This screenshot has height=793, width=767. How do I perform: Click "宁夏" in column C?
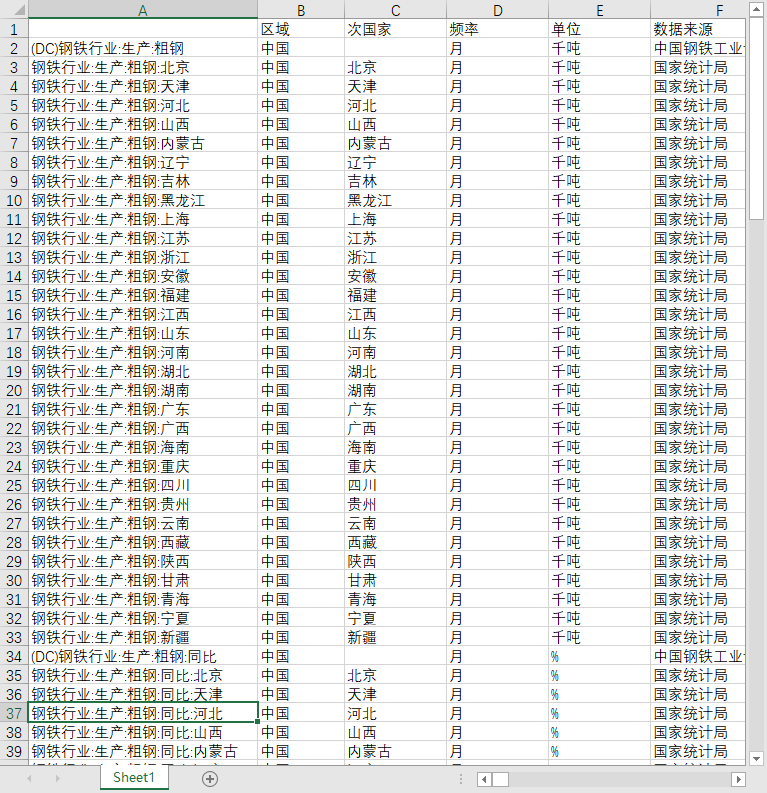click(x=395, y=618)
